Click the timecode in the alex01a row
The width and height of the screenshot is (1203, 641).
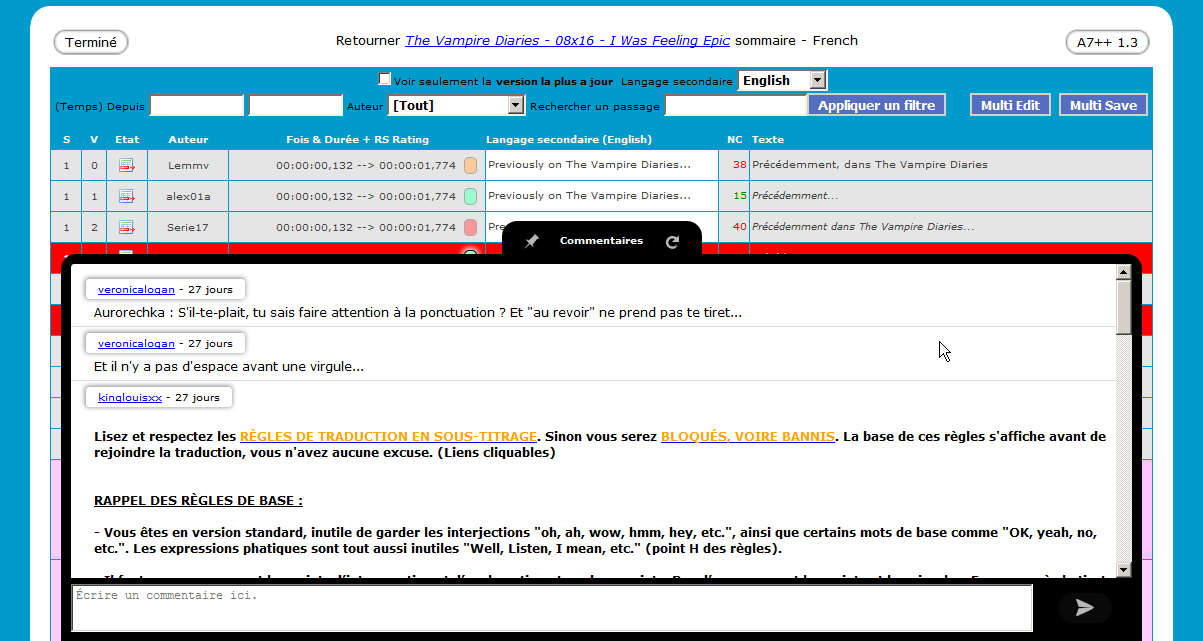pyautogui.click(x=366, y=196)
